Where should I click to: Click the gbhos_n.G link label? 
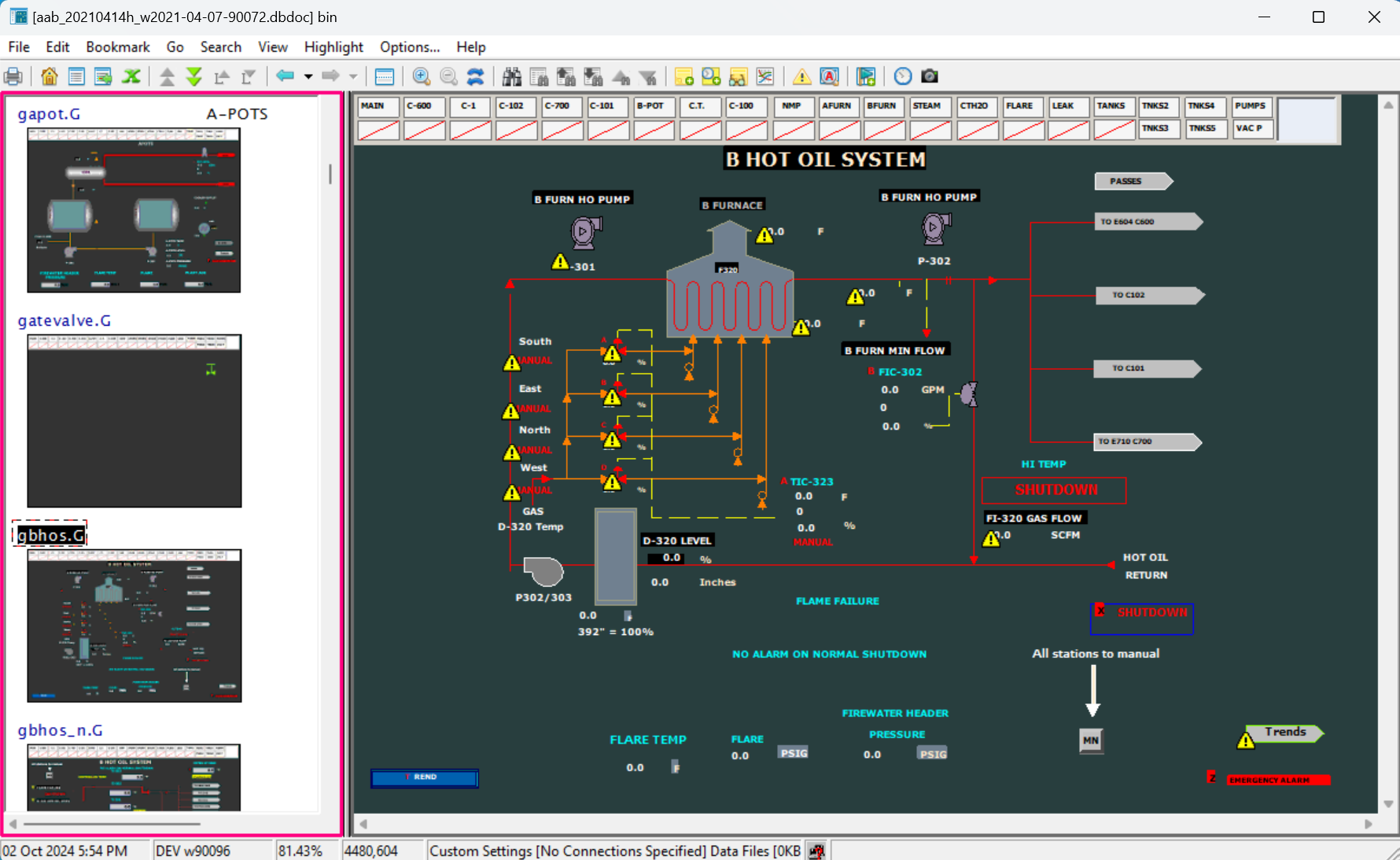[60, 730]
